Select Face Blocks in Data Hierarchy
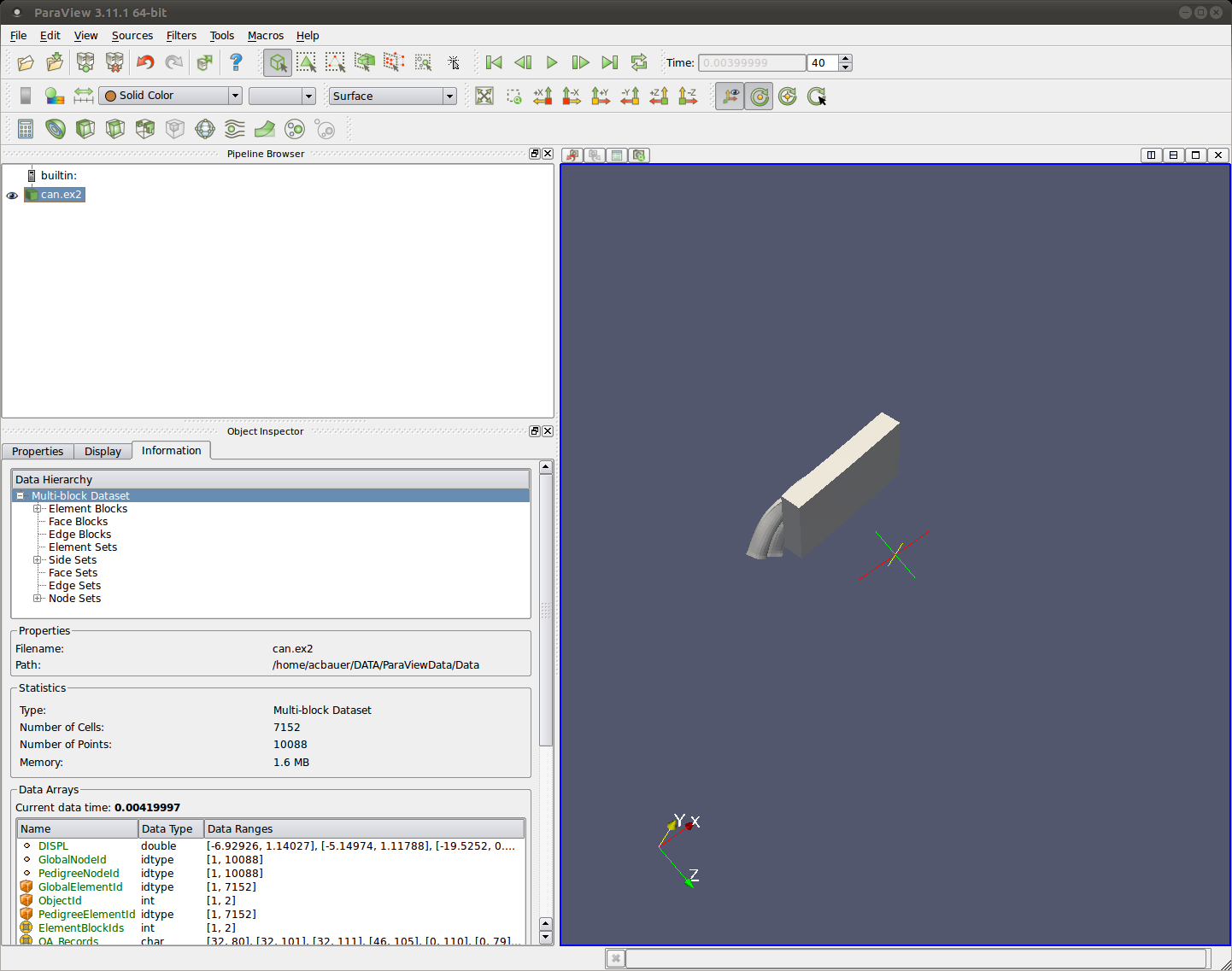The height and width of the screenshot is (971, 1232). [78, 522]
